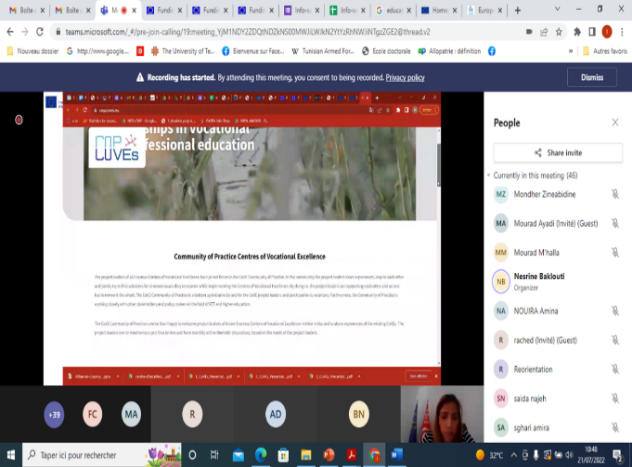Click the Taper ici pour rechercher search box
This screenshot has height=467, width=632.
click(102, 455)
